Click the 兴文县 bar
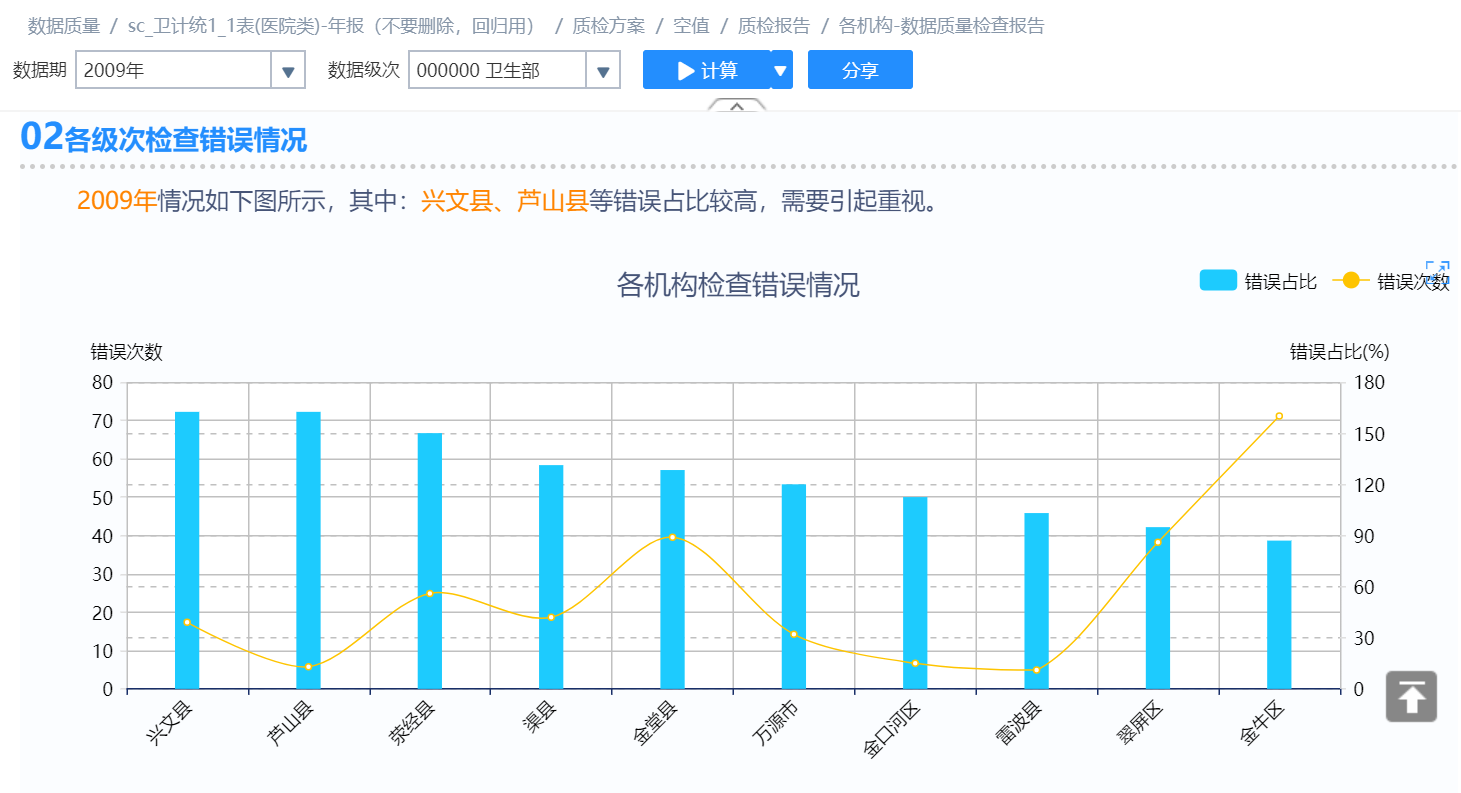 click(x=187, y=550)
